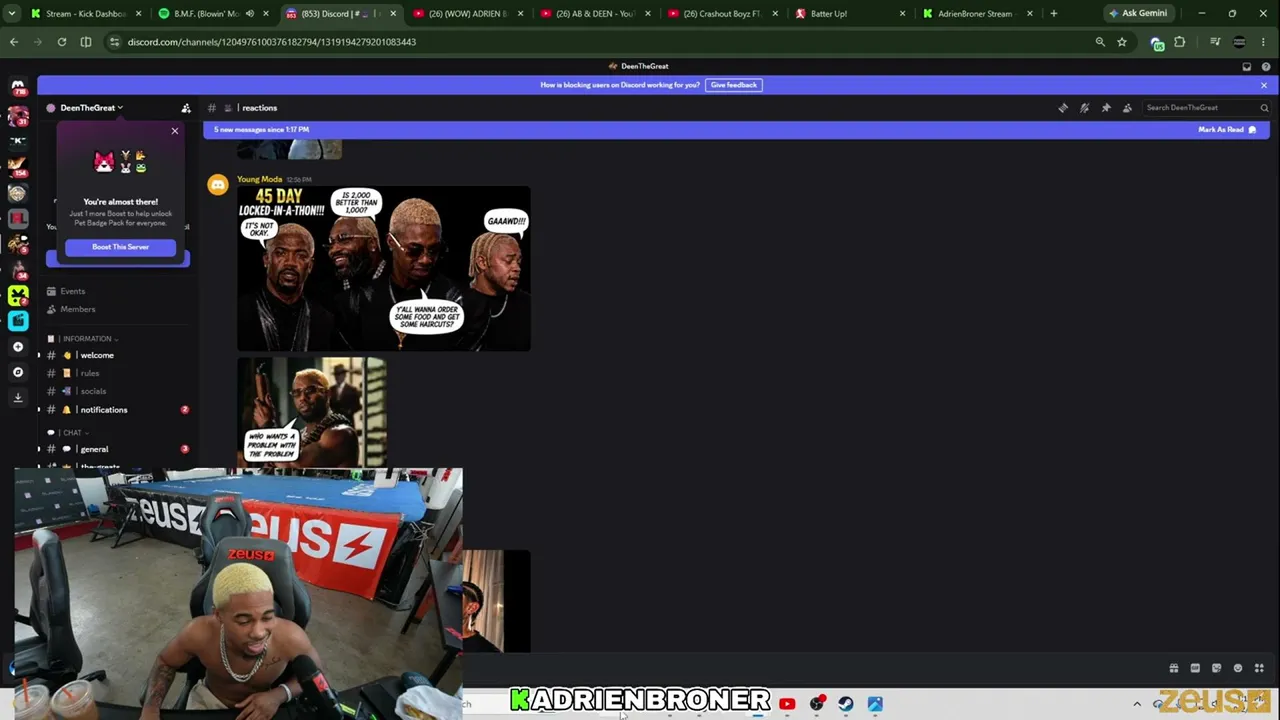1280x720 pixels.
Task: Open Photos app icon in taskbar
Action: click(875, 704)
